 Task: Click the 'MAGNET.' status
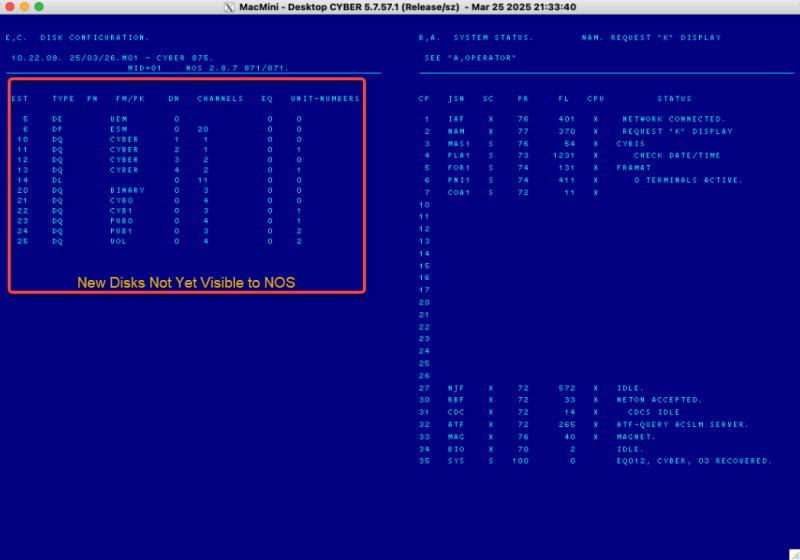[636, 437]
